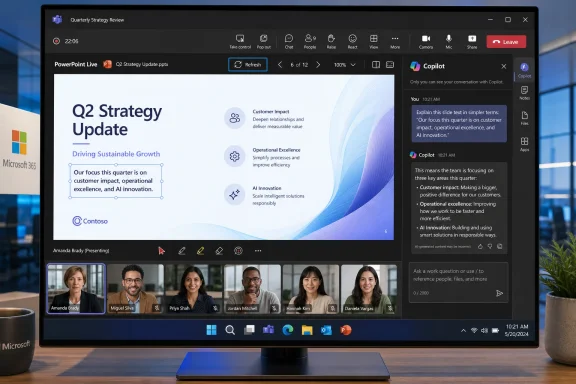Select Miguel Silva's video thumbnail
Viewport: 576px width, 384px height.
135,288
